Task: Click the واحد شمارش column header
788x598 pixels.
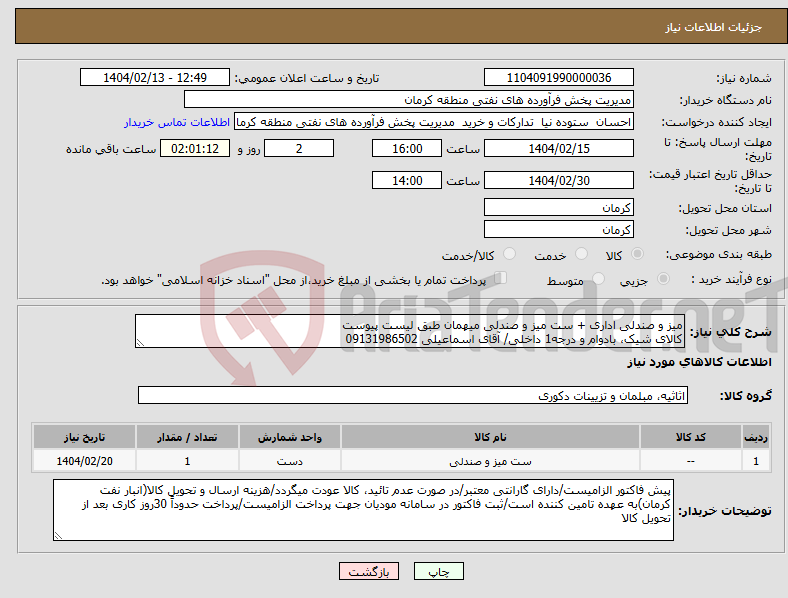Action: 290,437
